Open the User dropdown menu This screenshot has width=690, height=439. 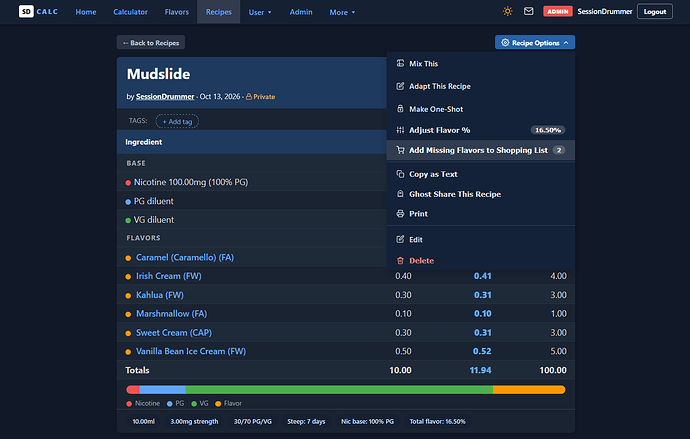coord(260,12)
